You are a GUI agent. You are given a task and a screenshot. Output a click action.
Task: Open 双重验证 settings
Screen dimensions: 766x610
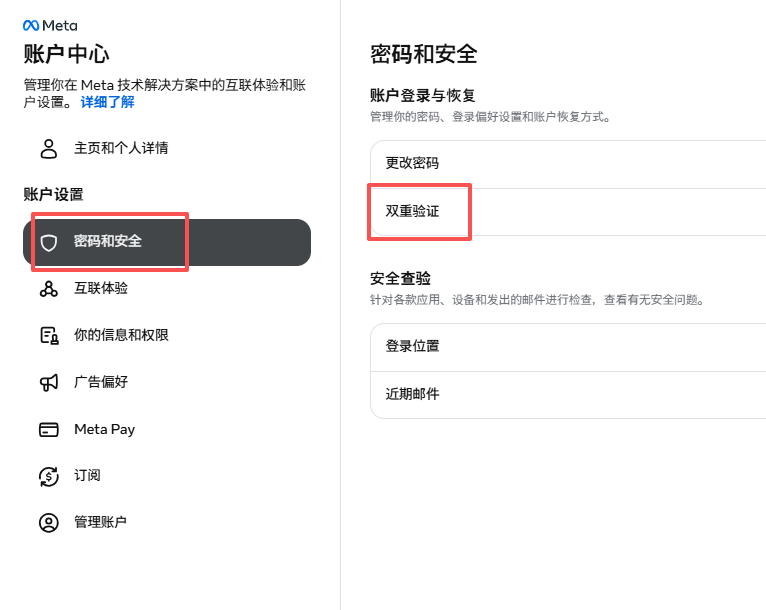[x=568, y=212]
